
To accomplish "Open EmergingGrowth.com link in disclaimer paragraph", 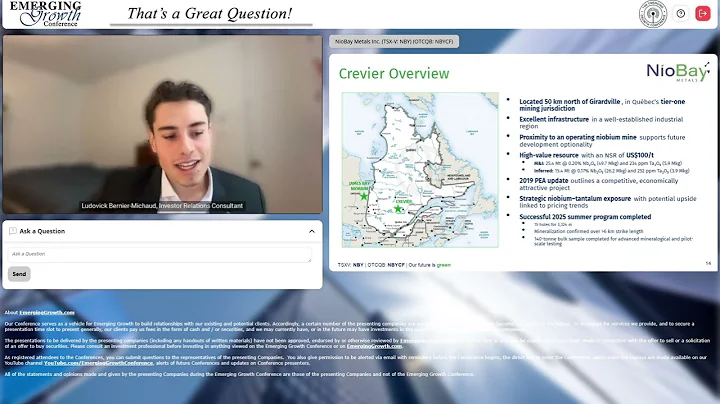I will coord(374,346).
